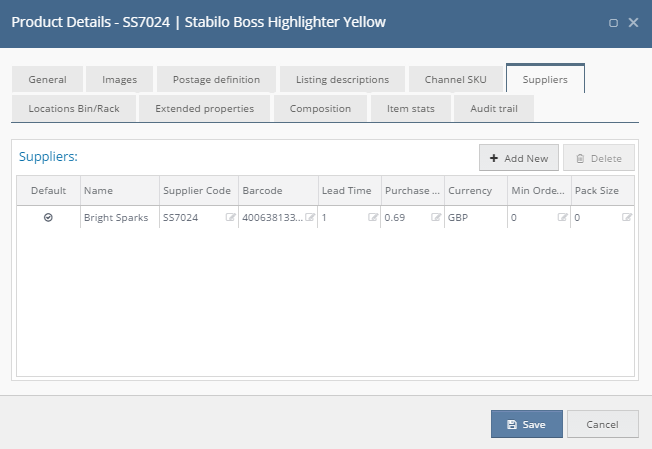Select the Bright Sparks supplier name

point(116,217)
